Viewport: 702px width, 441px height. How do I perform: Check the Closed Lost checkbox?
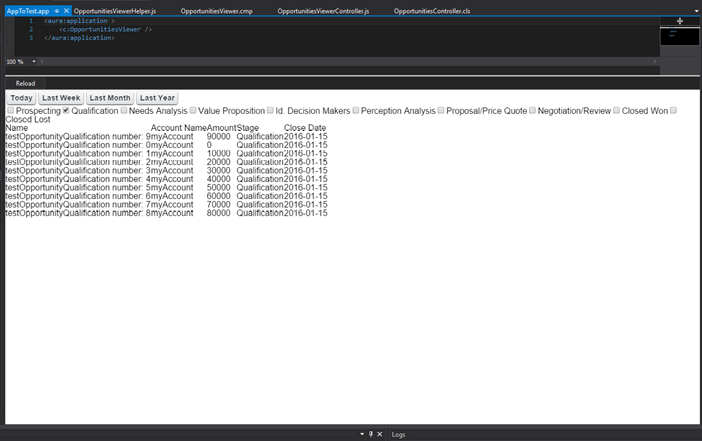click(673, 110)
